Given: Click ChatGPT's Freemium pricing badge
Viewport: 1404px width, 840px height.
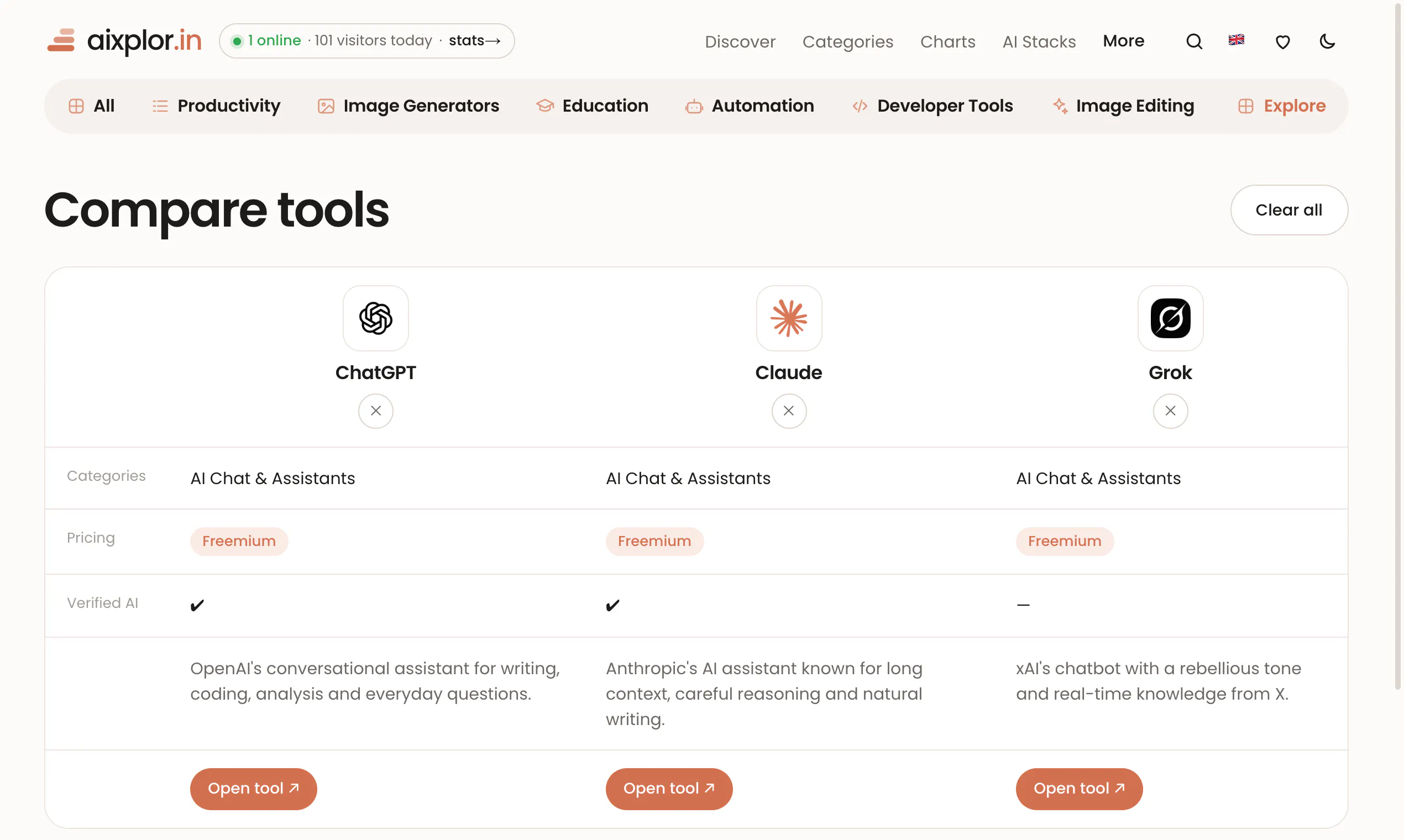Looking at the screenshot, I should coord(239,541).
